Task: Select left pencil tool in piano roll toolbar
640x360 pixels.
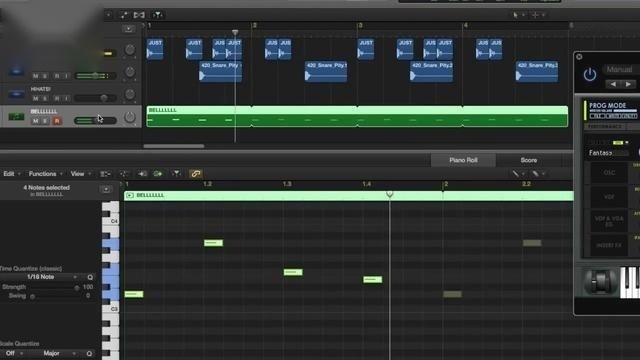Action: coord(516,174)
